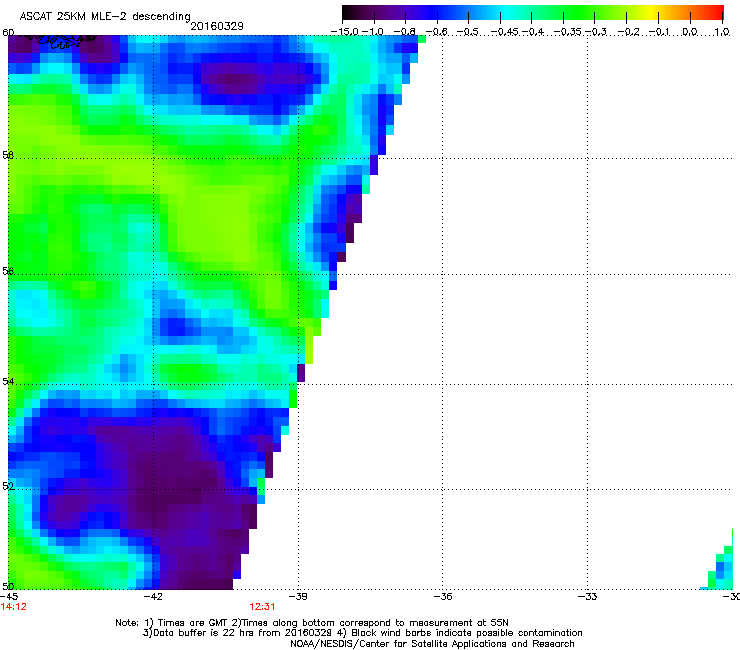Click the '-0.1' color bar label
740x650 pixels.
(x=659, y=32)
